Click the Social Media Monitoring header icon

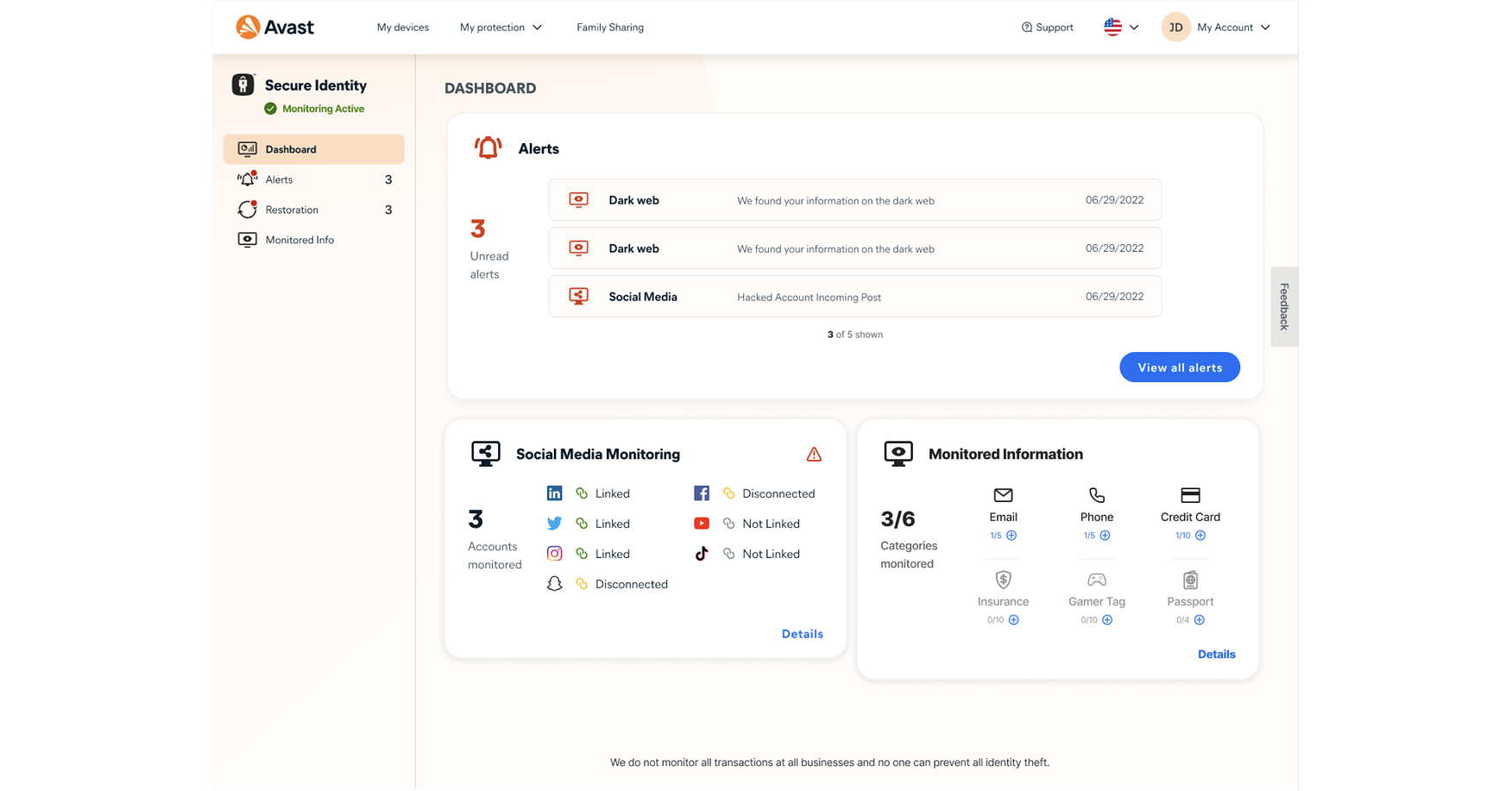(x=486, y=454)
